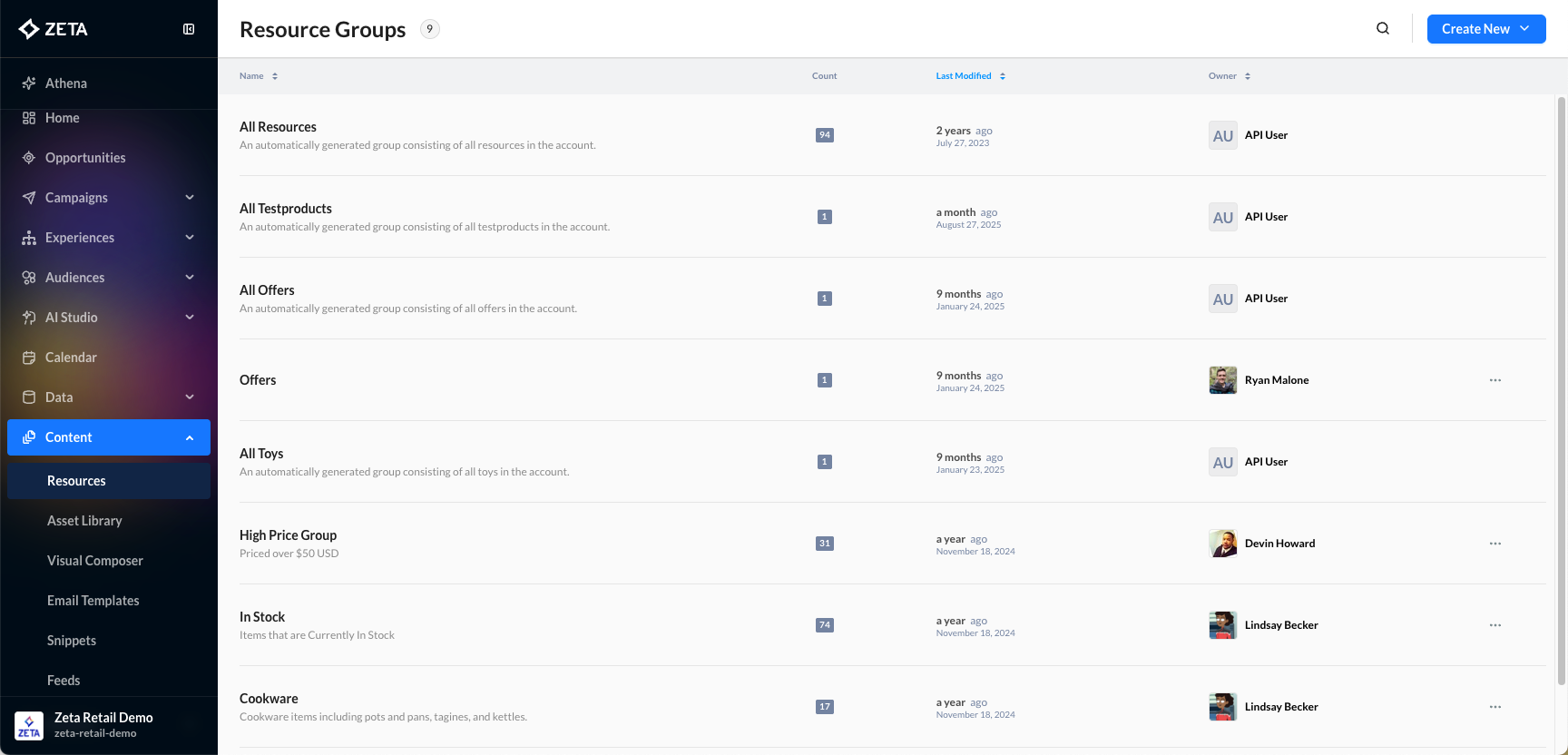Click the vertical scrollbar on the right

click(1561, 390)
